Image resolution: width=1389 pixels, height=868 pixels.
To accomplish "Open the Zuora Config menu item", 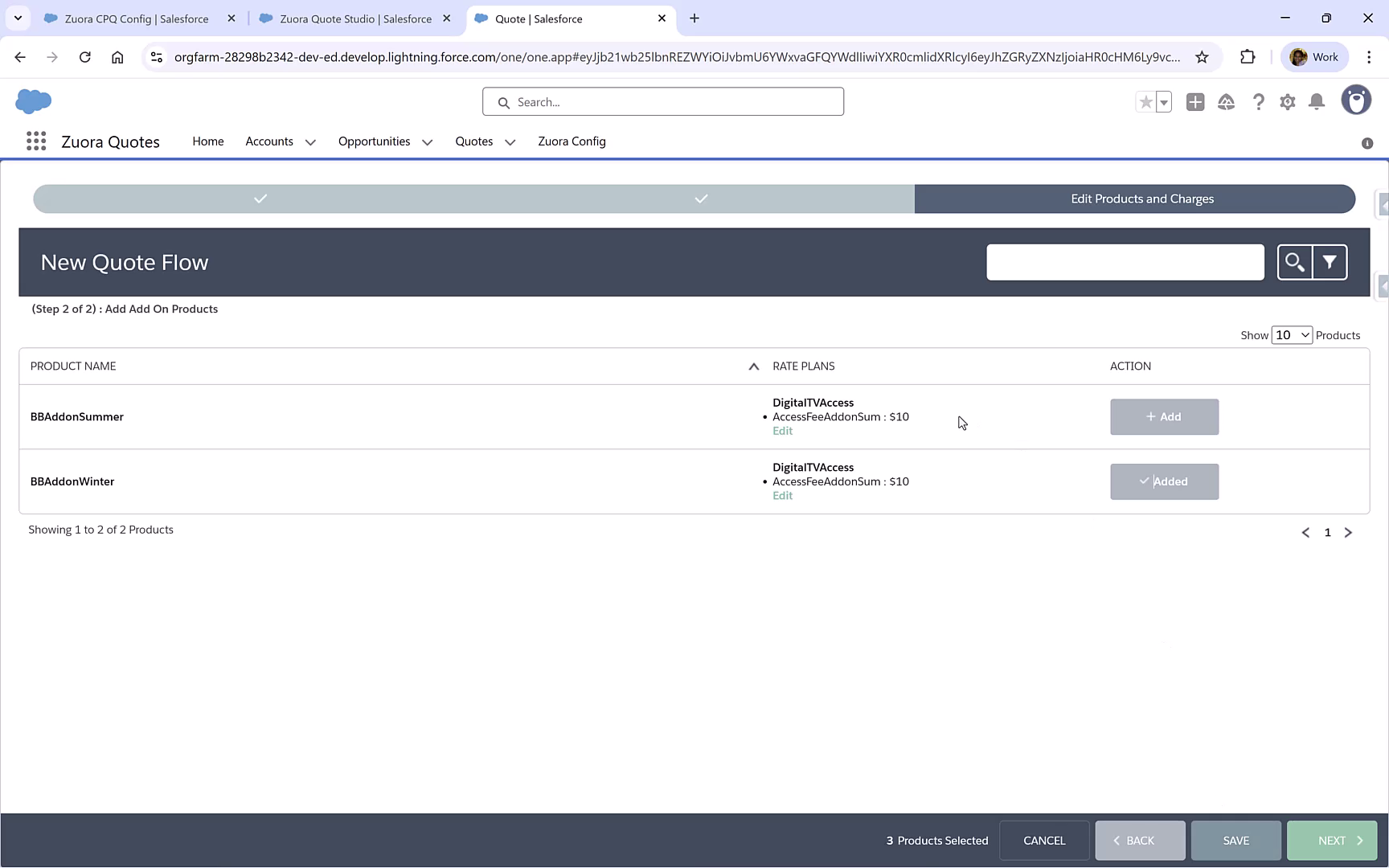I will coord(572,141).
